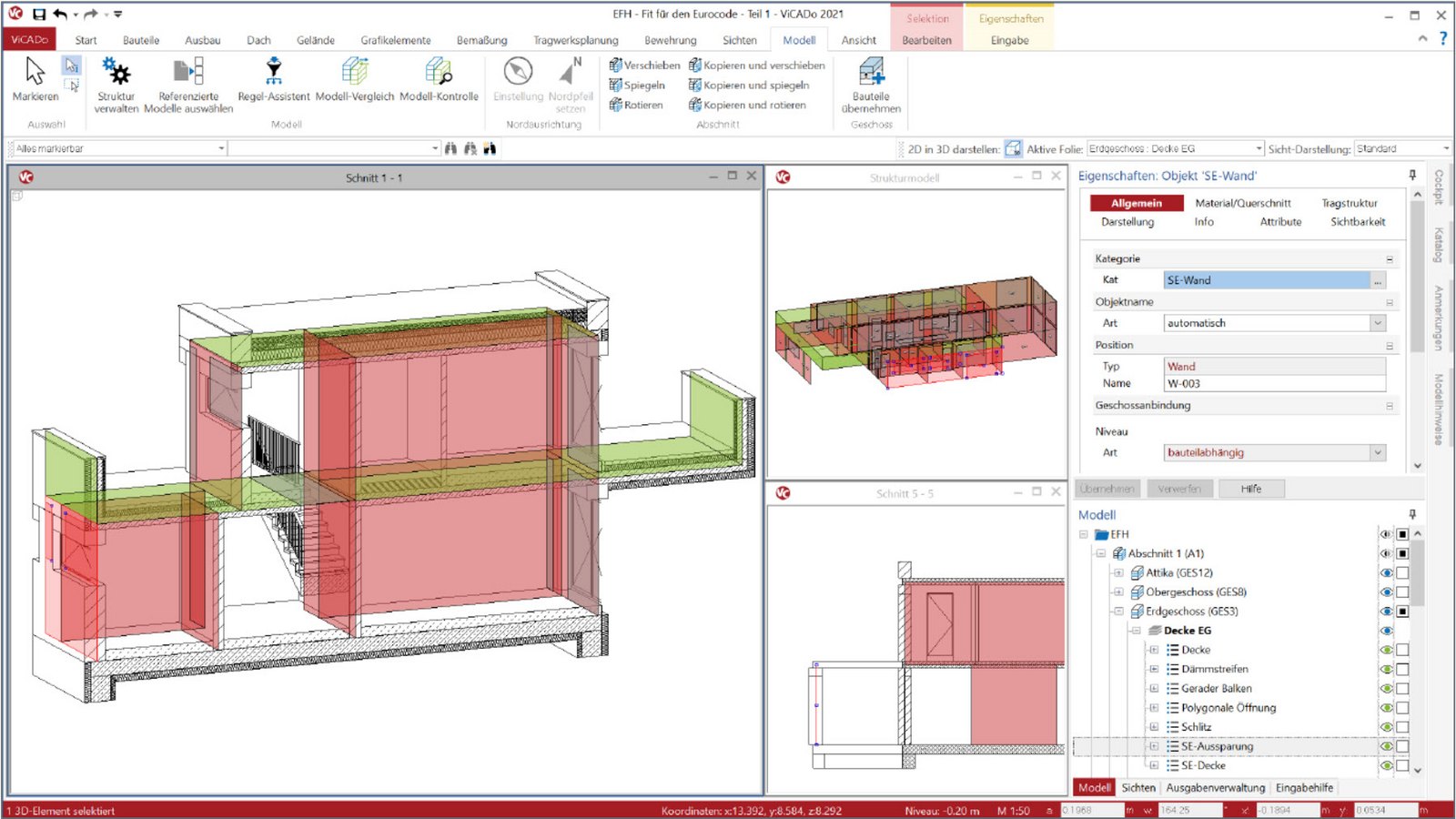The image size is (1456, 819).
Task: Open the Sicht-Darstellung dropdown
Action: pos(1445,148)
